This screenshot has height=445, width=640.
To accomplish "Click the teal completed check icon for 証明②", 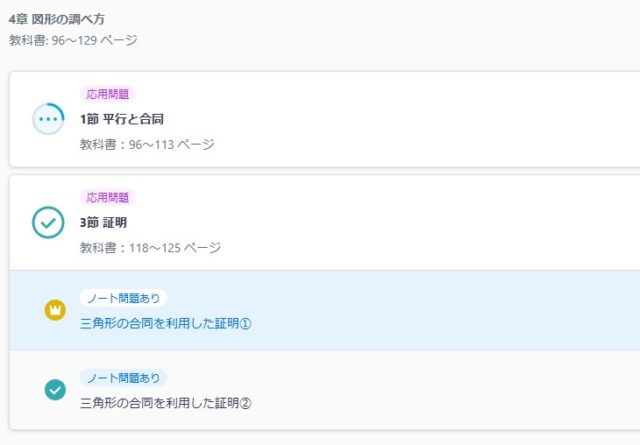I will click(x=55, y=390).
